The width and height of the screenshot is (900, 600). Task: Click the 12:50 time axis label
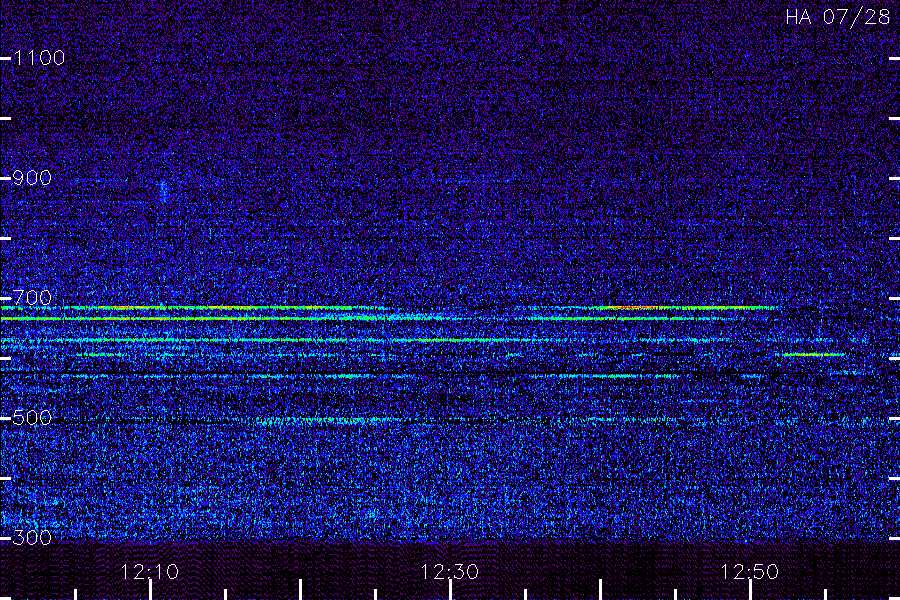tap(750, 571)
